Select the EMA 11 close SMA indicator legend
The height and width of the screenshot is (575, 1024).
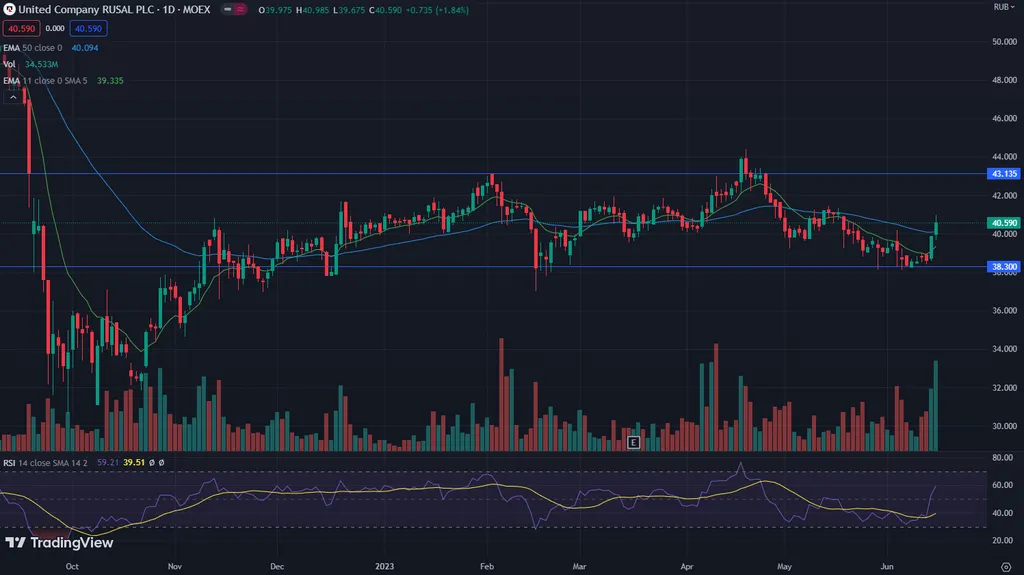[x=45, y=80]
